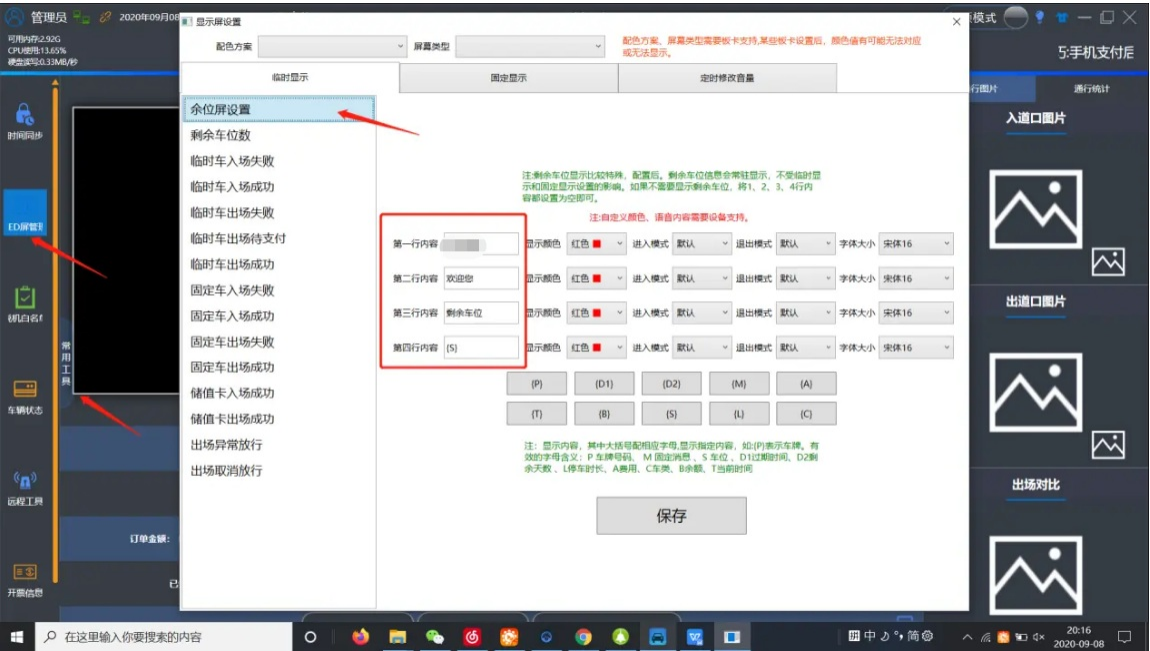Open the 配色方案 dropdown
The image size is (1150, 651).
click(332, 46)
